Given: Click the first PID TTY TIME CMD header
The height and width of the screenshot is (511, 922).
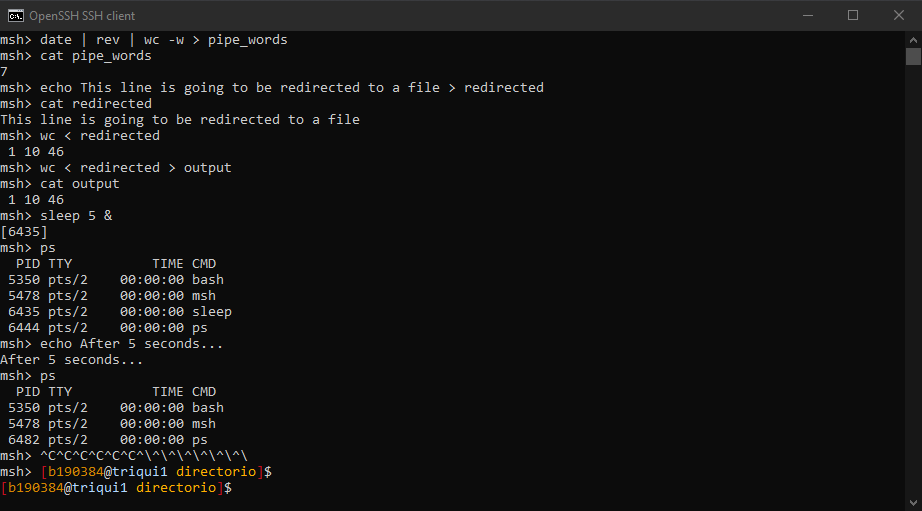Looking at the screenshot, I should [x=116, y=263].
